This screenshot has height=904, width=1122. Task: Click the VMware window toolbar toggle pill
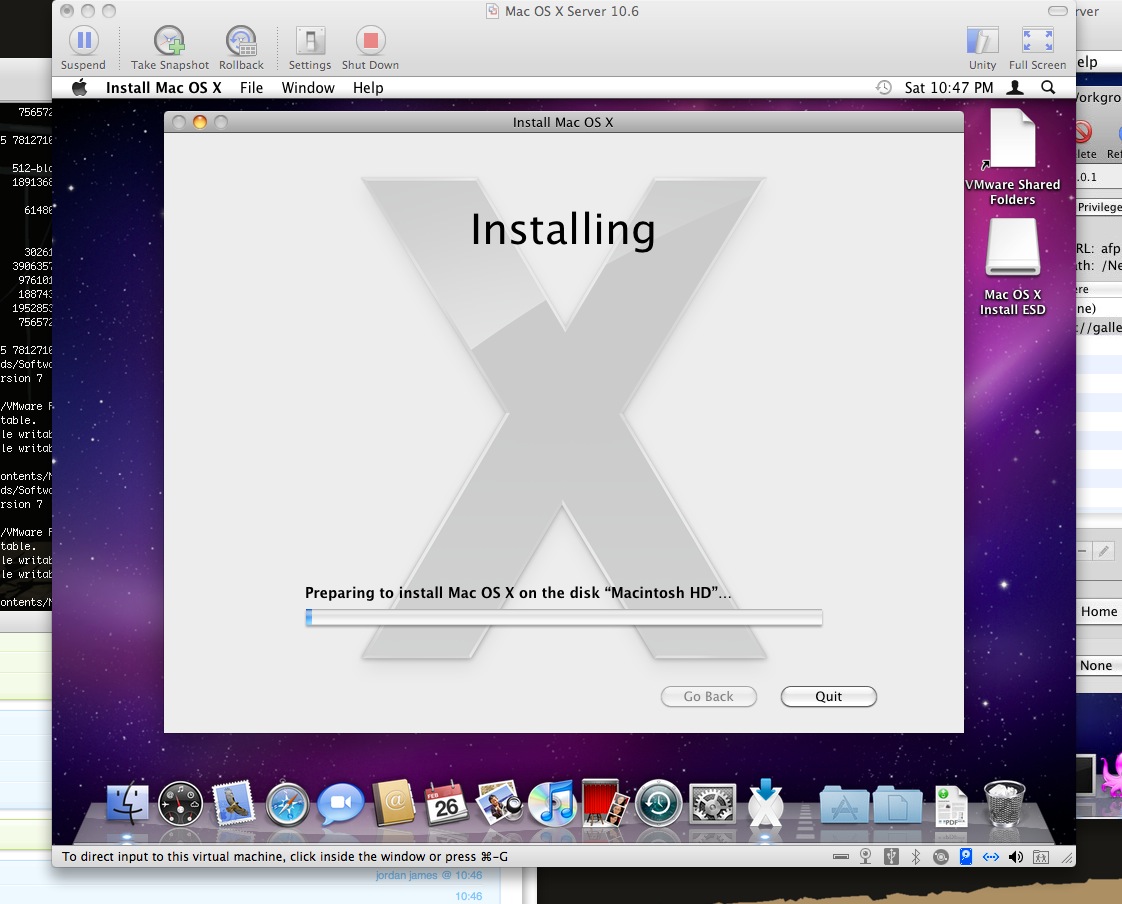(x=1058, y=11)
